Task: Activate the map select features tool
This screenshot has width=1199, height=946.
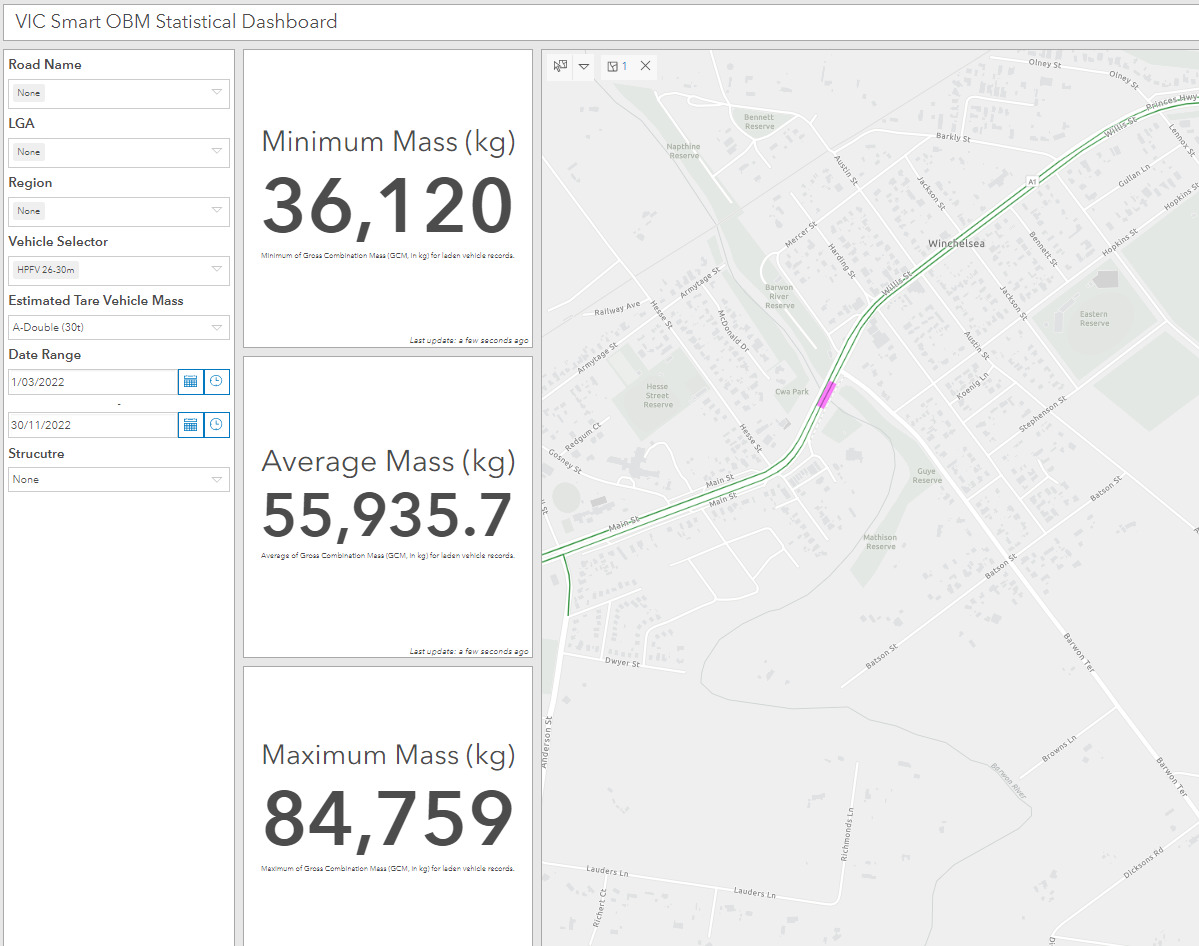Action: pyautogui.click(x=560, y=66)
